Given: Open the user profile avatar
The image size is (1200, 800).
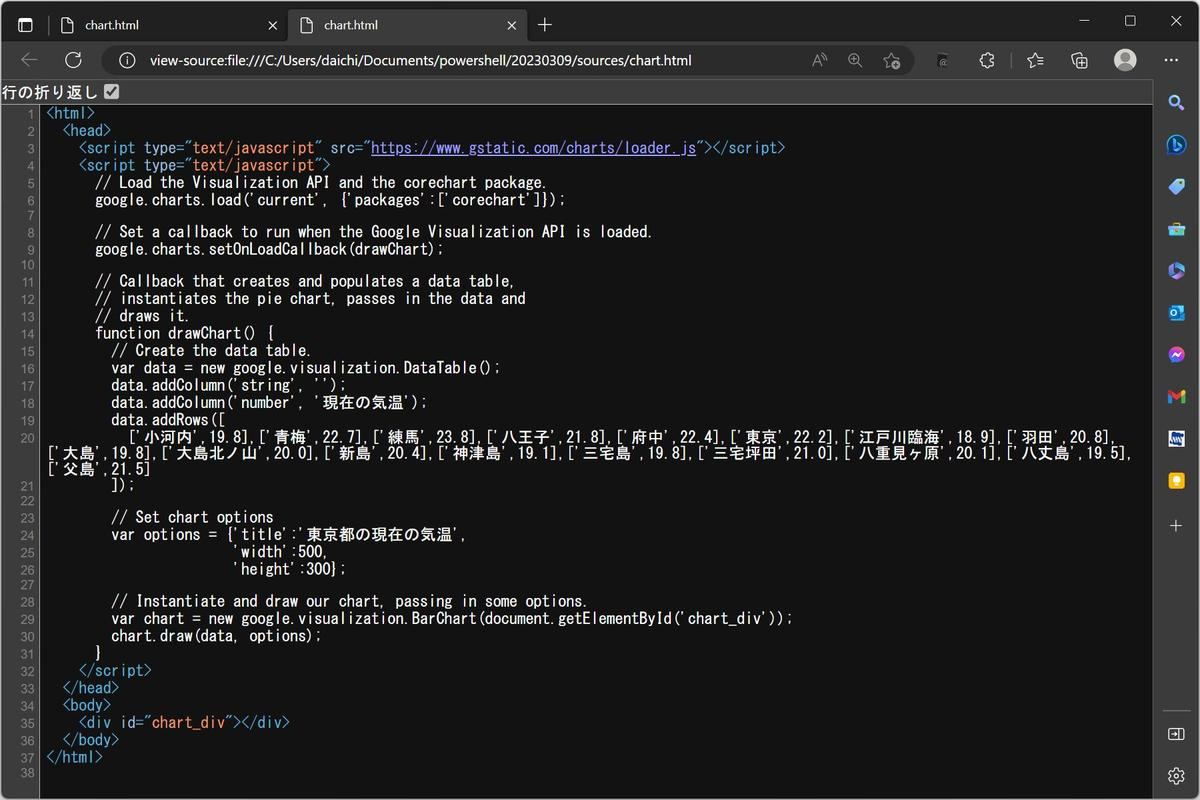Looking at the screenshot, I should coord(1125,60).
